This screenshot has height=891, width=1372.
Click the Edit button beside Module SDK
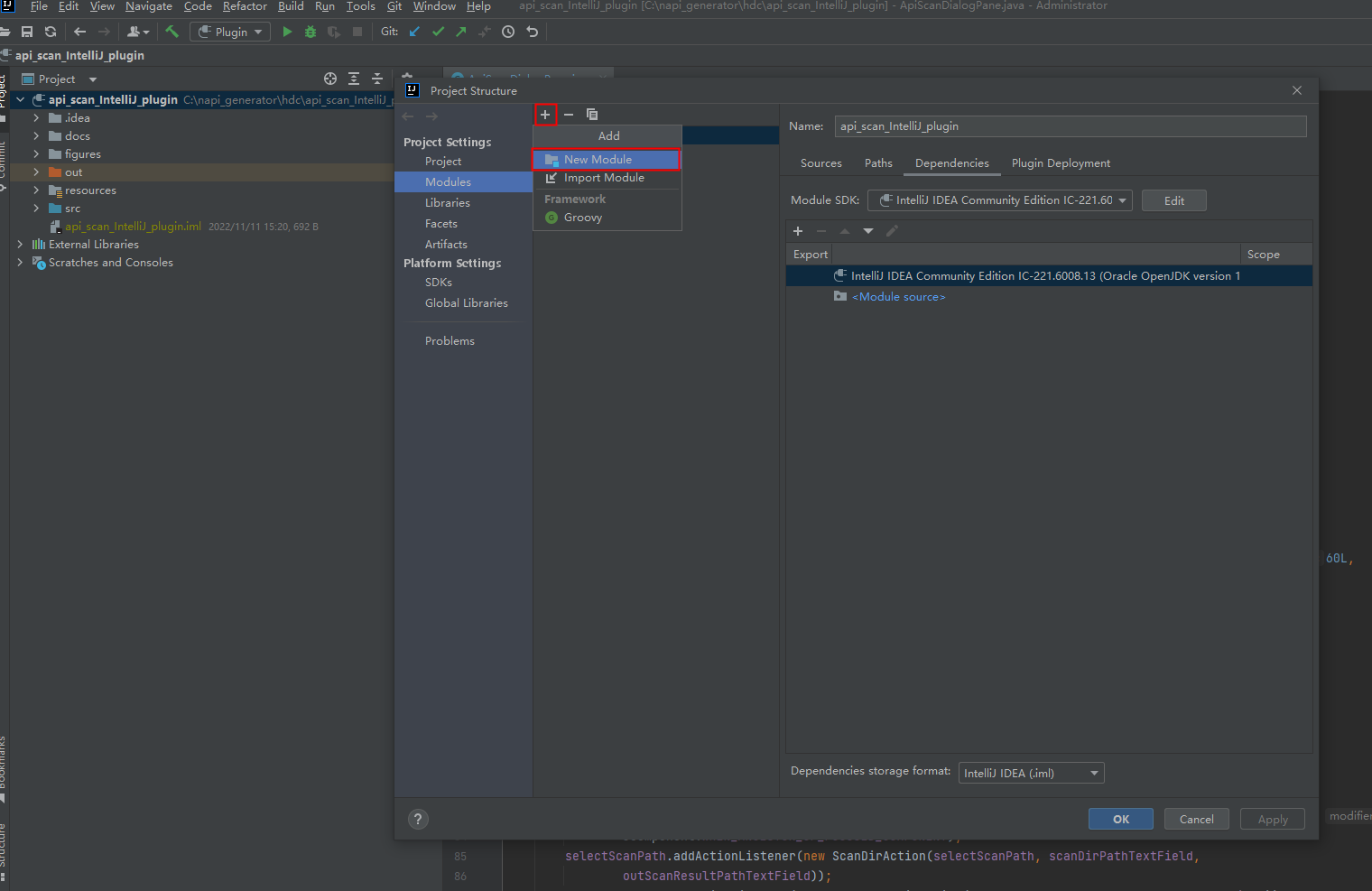[x=1173, y=200]
